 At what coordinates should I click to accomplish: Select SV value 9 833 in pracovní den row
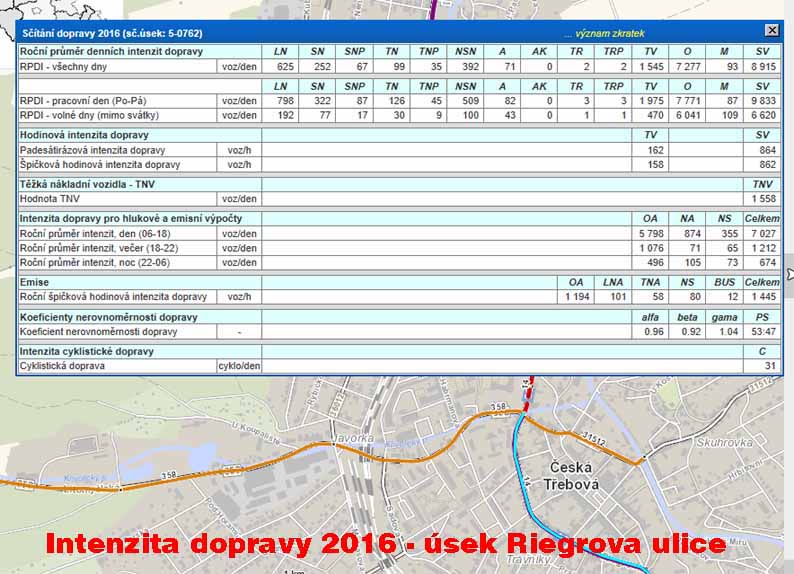[x=763, y=101]
